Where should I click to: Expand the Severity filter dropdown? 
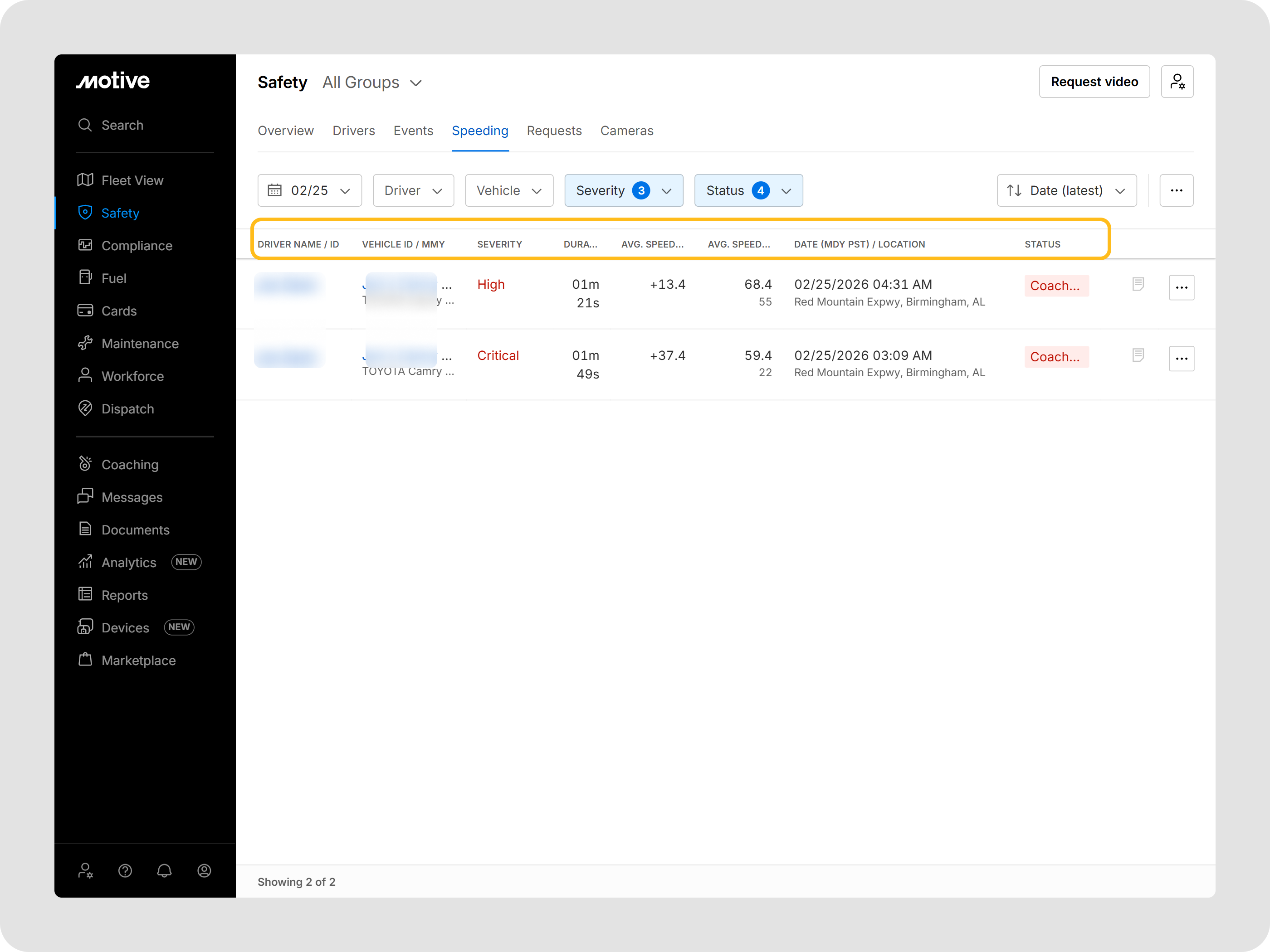point(624,190)
